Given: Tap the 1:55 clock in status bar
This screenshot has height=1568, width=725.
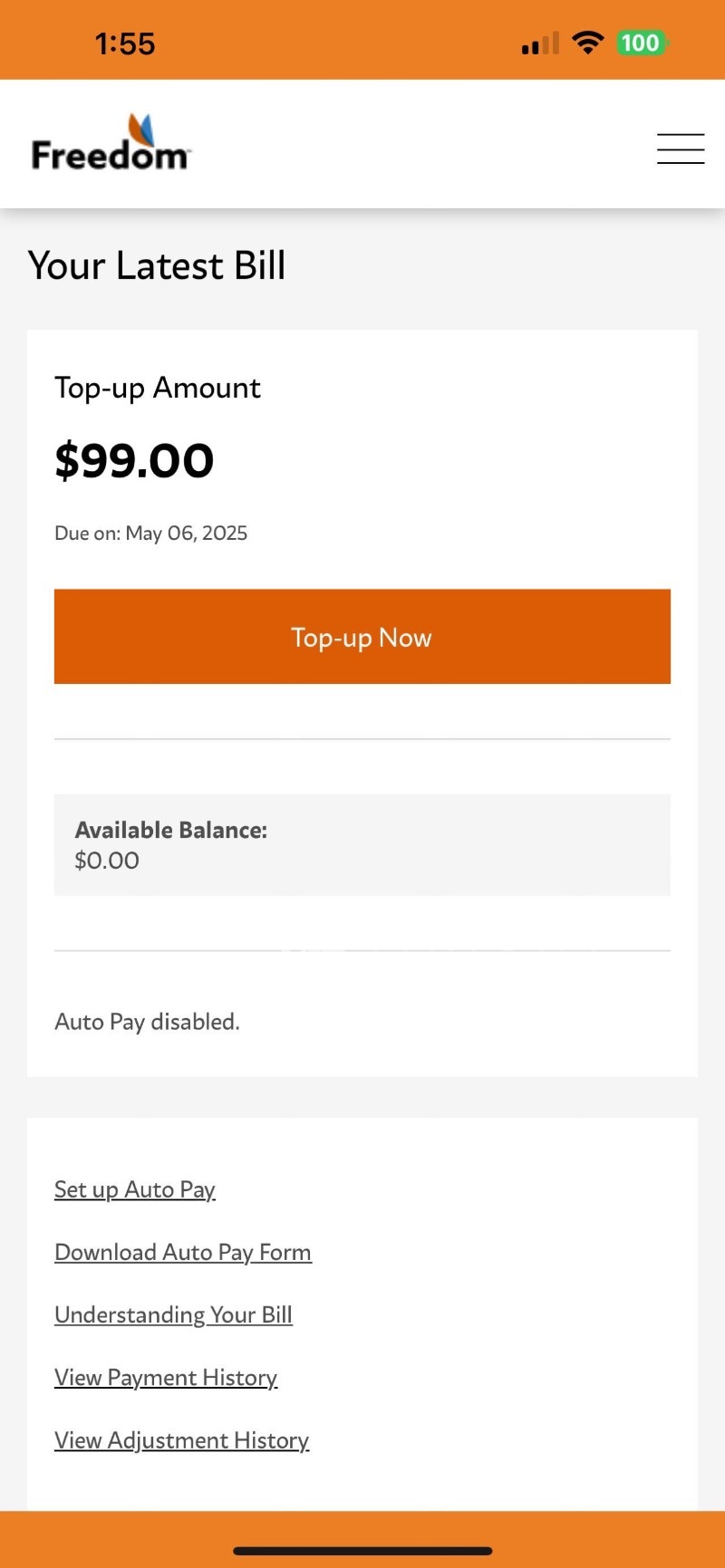Looking at the screenshot, I should click(125, 43).
